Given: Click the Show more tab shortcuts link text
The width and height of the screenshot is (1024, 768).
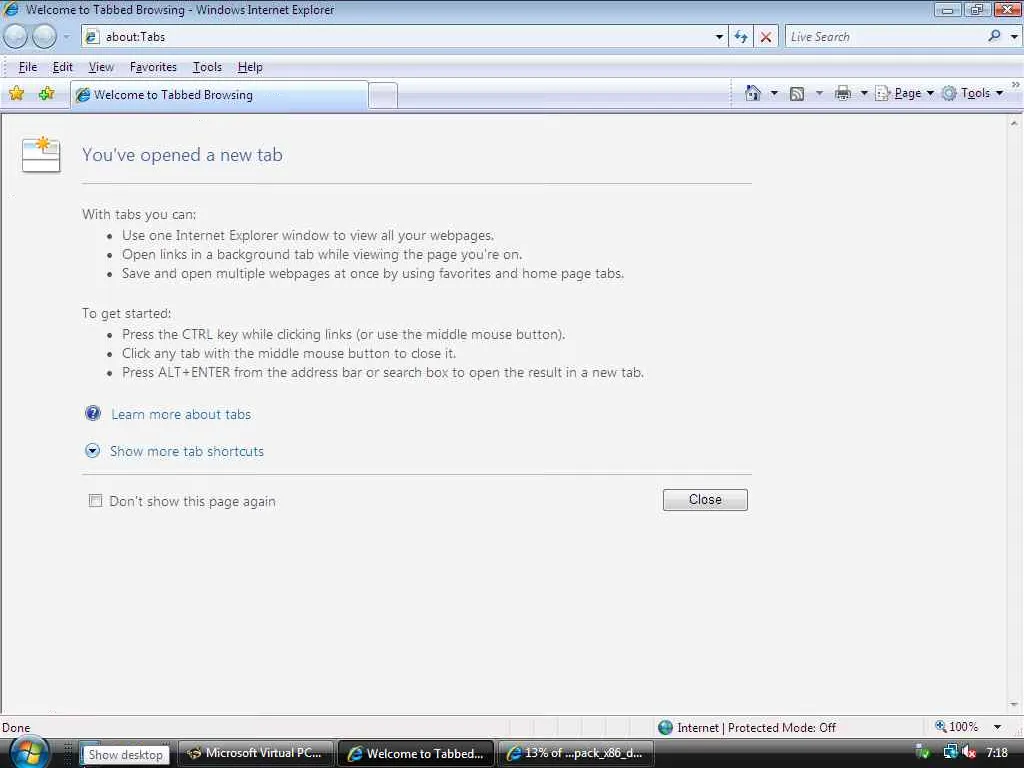Looking at the screenshot, I should [187, 451].
